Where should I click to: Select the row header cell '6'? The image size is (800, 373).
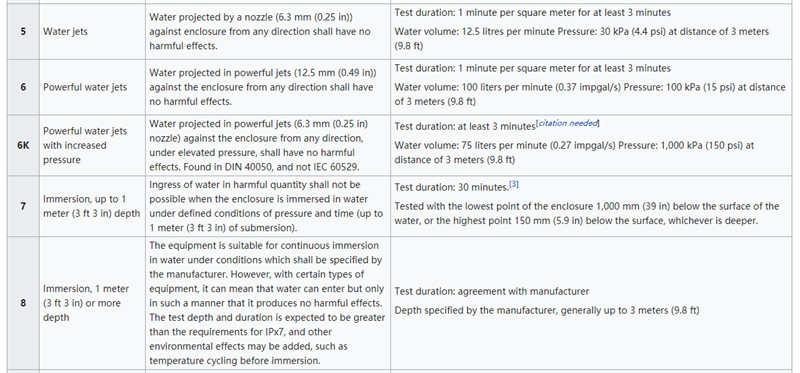(23, 87)
